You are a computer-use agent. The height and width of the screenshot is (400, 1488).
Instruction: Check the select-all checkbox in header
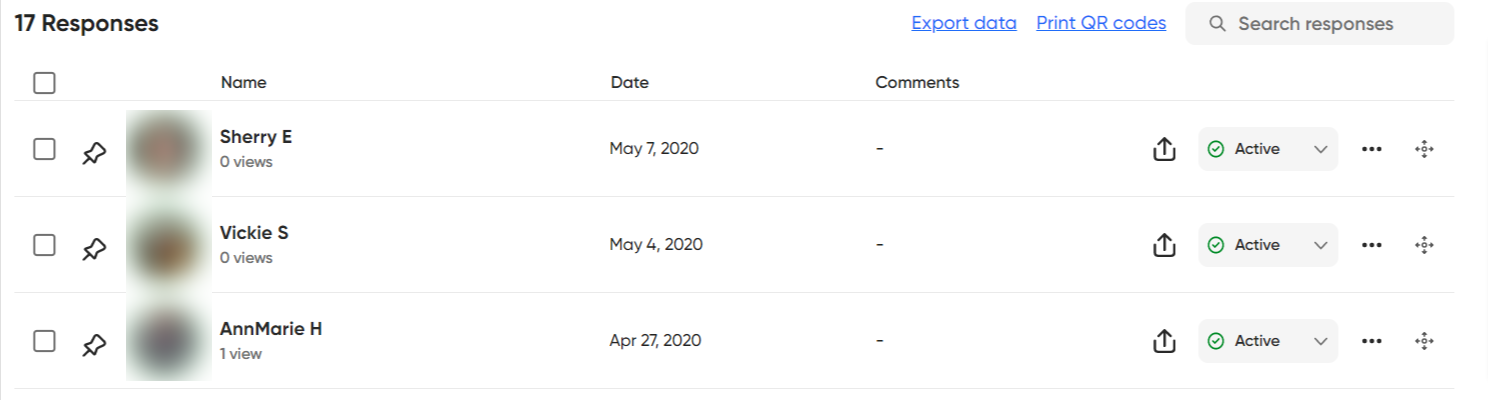click(x=44, y=83)
